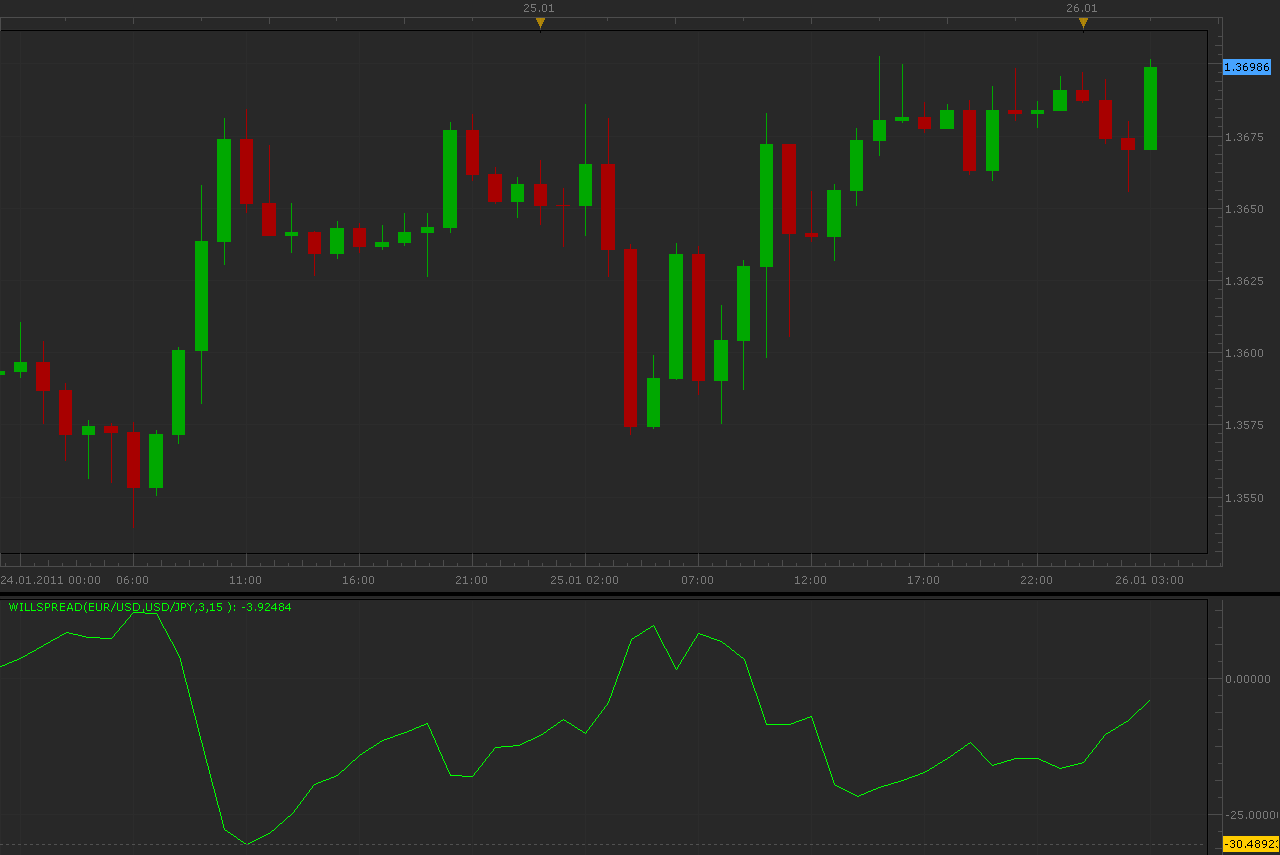Image resolution: width=1280 pixels, height=855 pixels.
Task: Select the WILLSPREAD indicator title text
Action: (150, 607)
